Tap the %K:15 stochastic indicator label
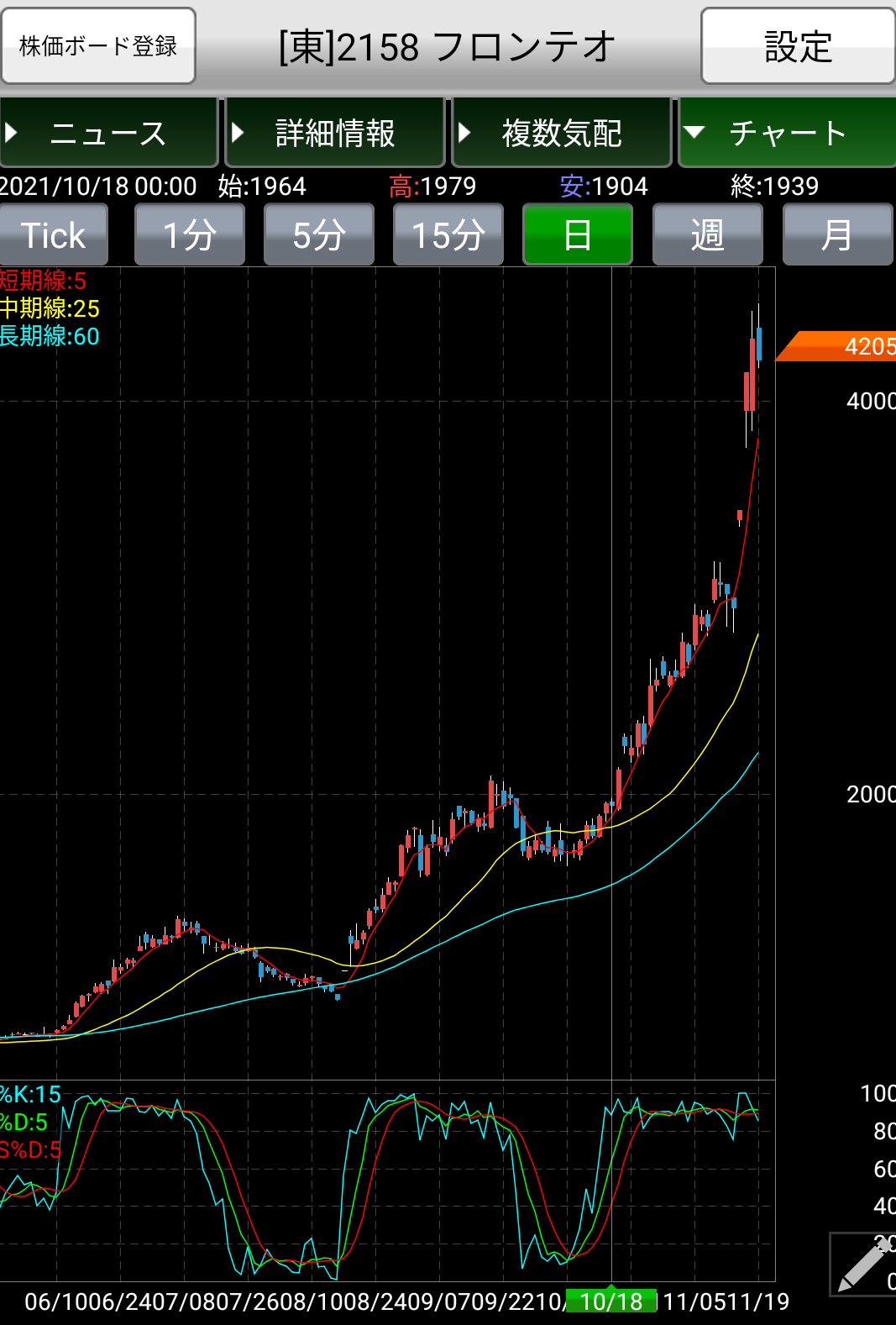 click(31, 1094)
